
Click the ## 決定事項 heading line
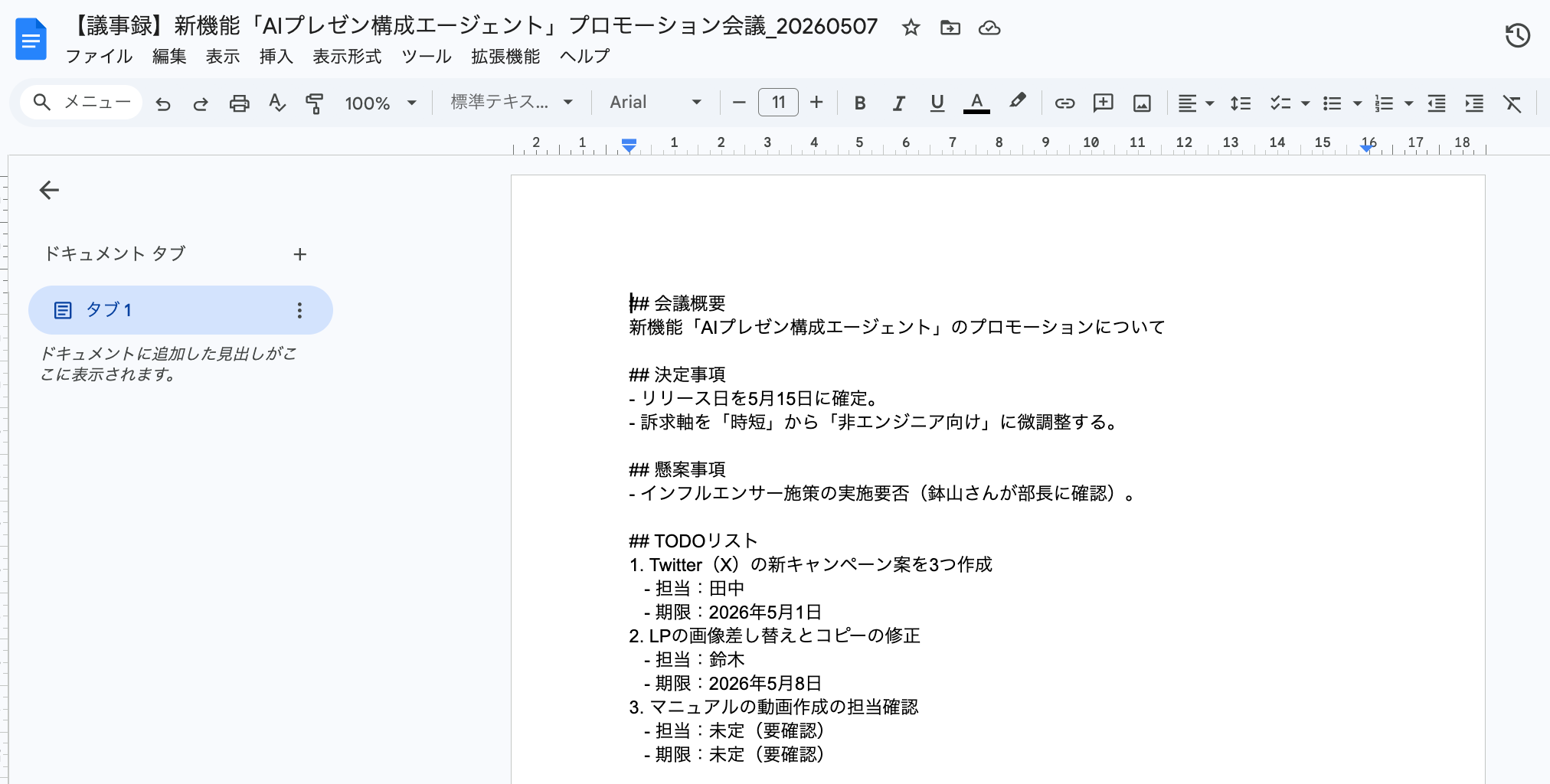677,374
